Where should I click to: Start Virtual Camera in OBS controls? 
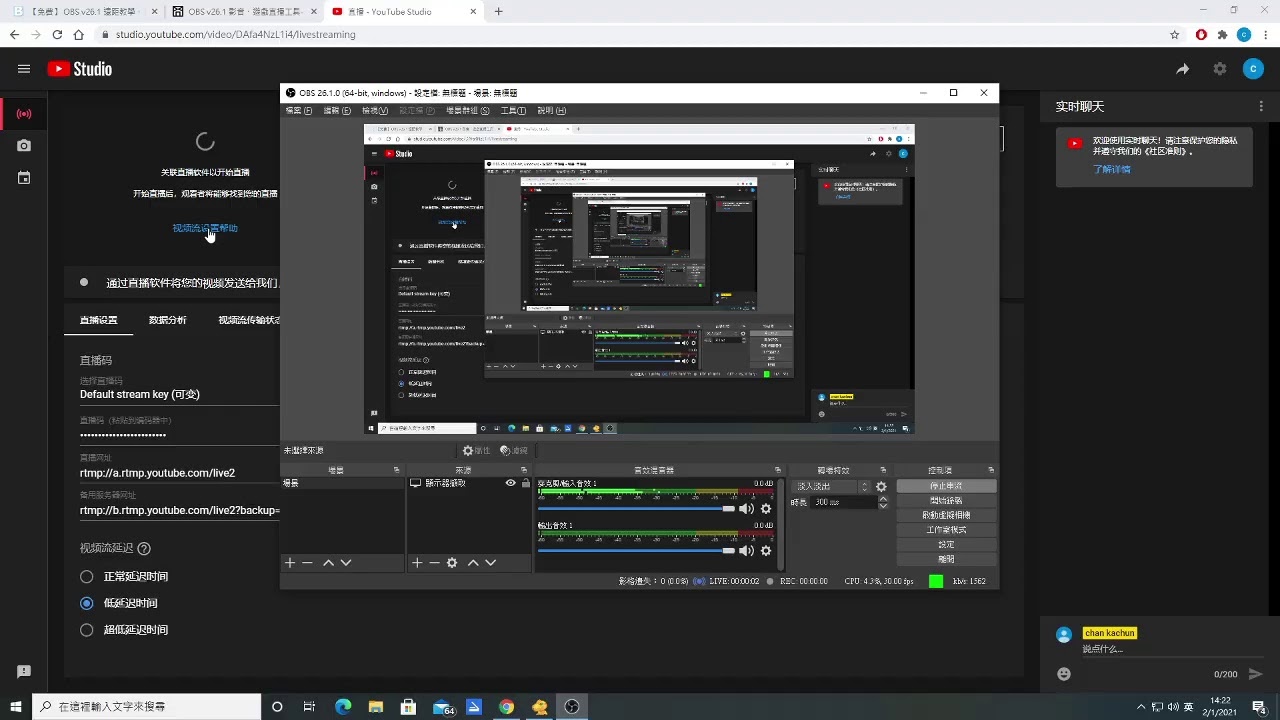(x=946, y=516)
